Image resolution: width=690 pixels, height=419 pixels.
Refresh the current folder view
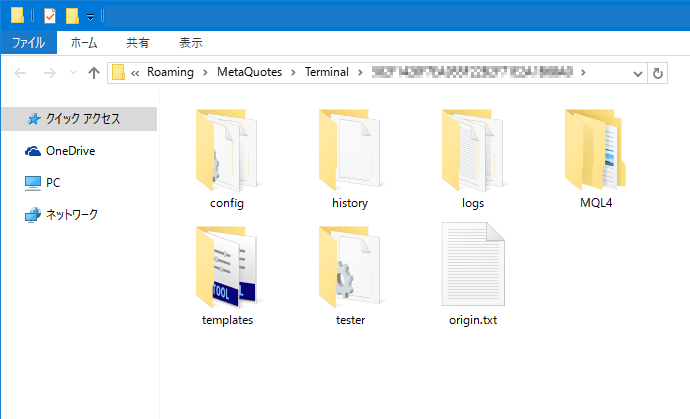(x=658, y=73)
